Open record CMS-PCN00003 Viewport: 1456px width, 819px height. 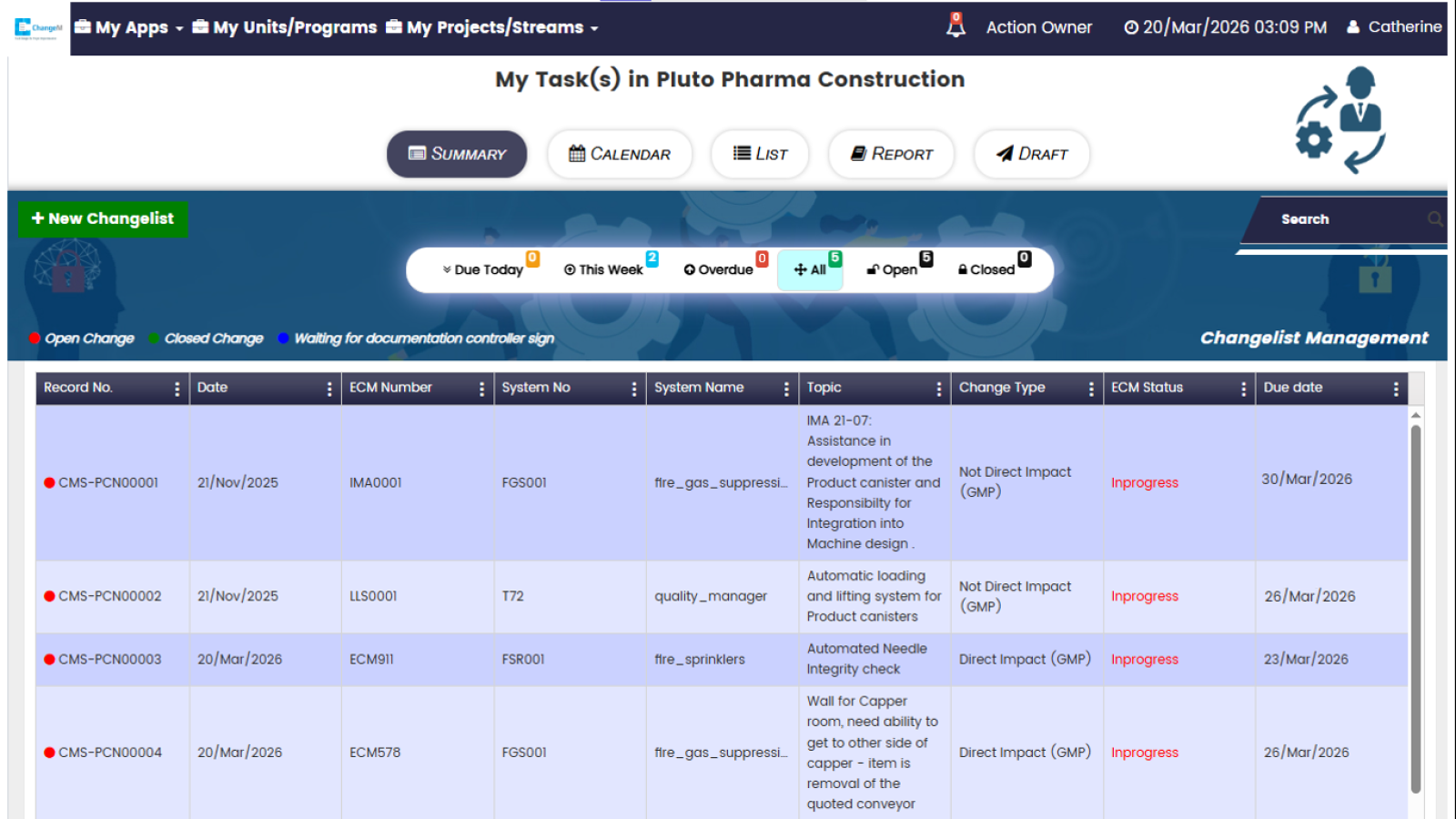coord(110,660)
